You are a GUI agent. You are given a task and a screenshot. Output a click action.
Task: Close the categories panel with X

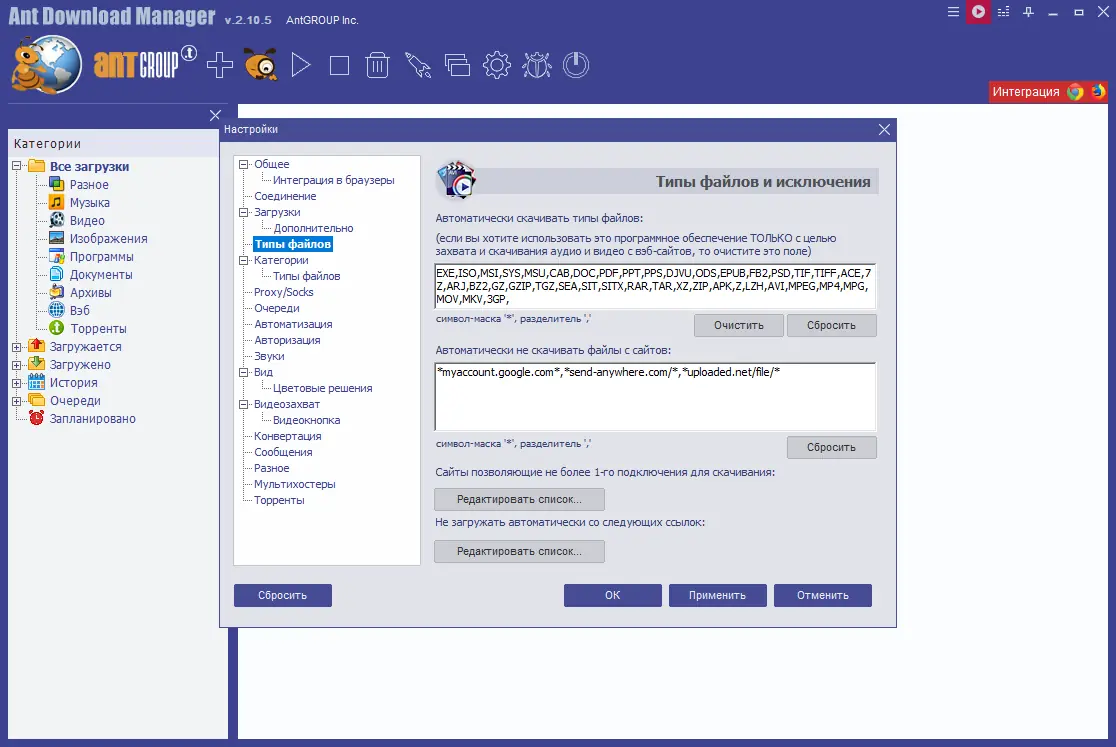tap(215, 115)
